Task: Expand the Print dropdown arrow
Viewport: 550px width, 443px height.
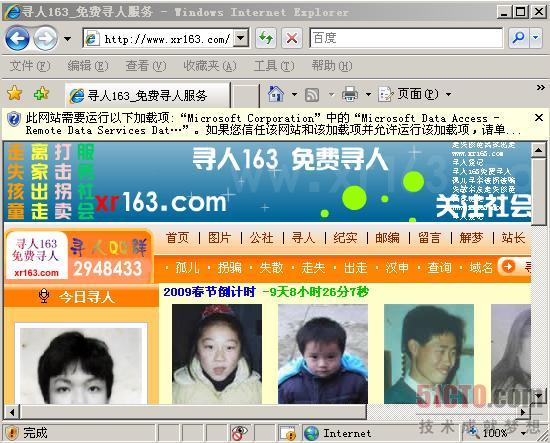Action: pyautogui.click(x=368, y=94)
